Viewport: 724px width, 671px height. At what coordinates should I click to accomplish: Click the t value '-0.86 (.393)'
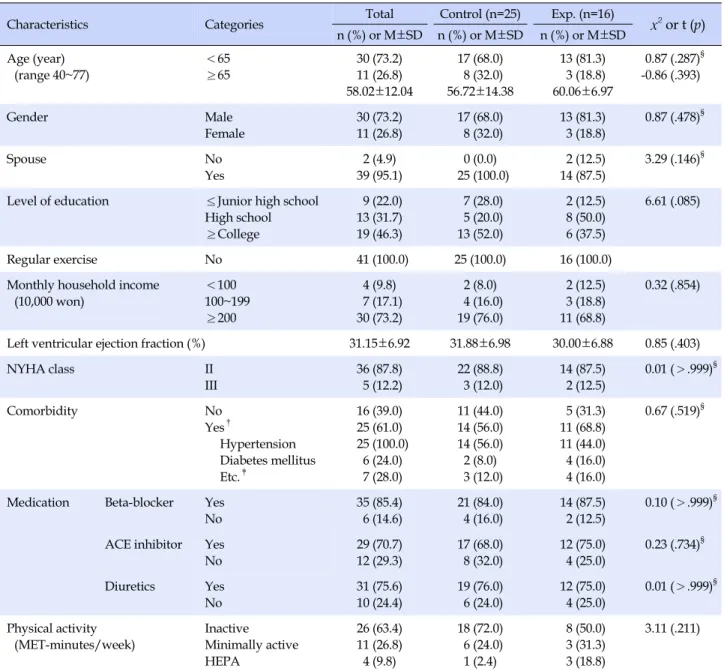670,75
